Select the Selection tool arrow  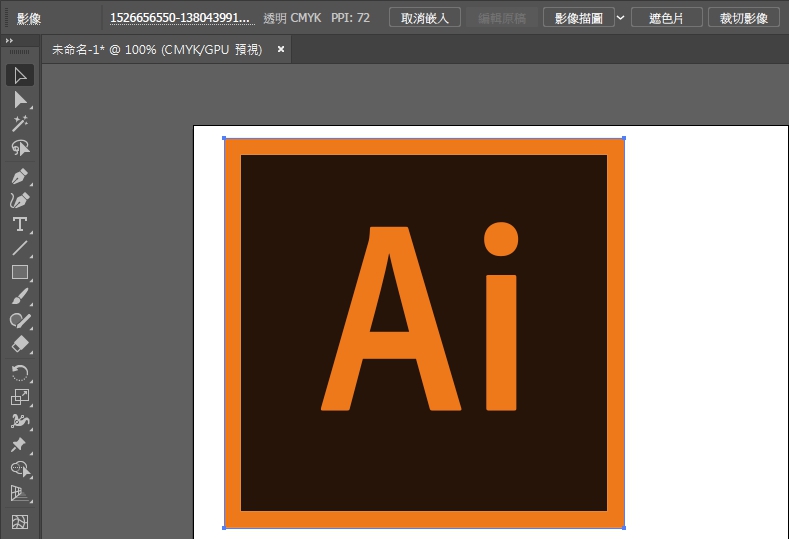[20, 75]
